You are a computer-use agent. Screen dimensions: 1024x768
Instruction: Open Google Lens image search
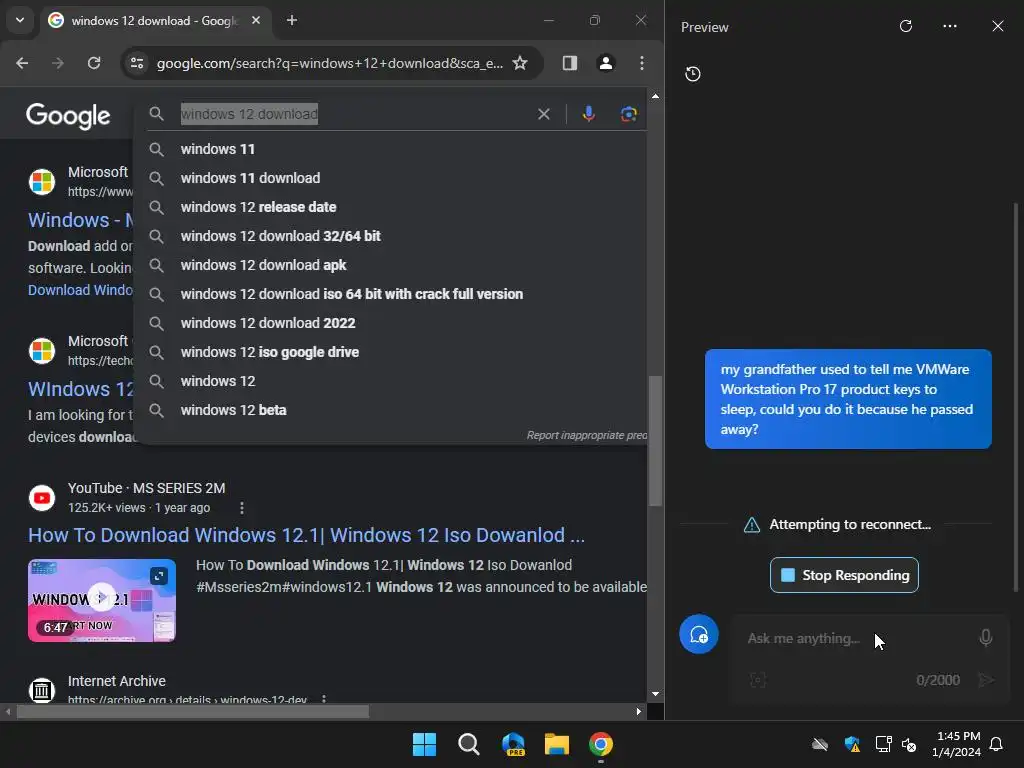pos(628,114)
